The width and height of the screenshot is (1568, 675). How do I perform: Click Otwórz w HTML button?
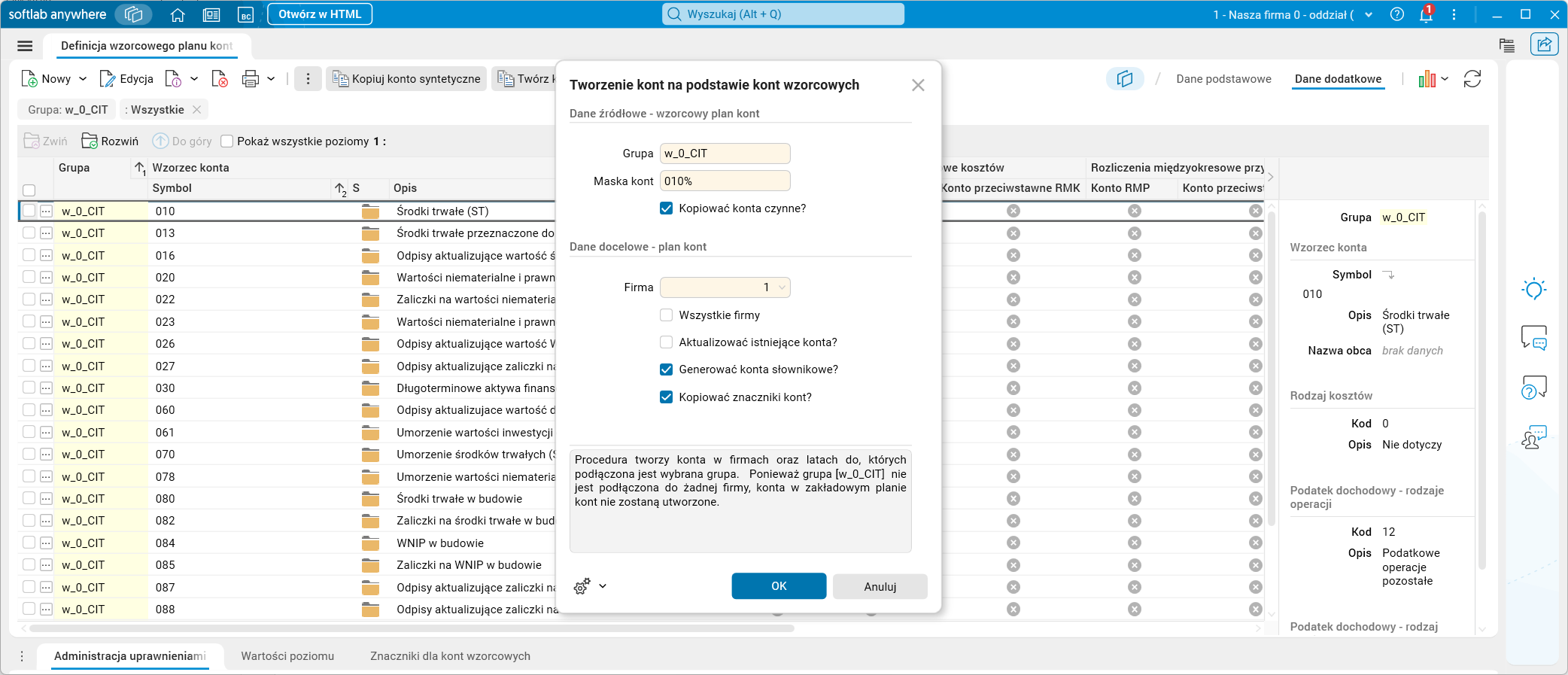point(320,14)
